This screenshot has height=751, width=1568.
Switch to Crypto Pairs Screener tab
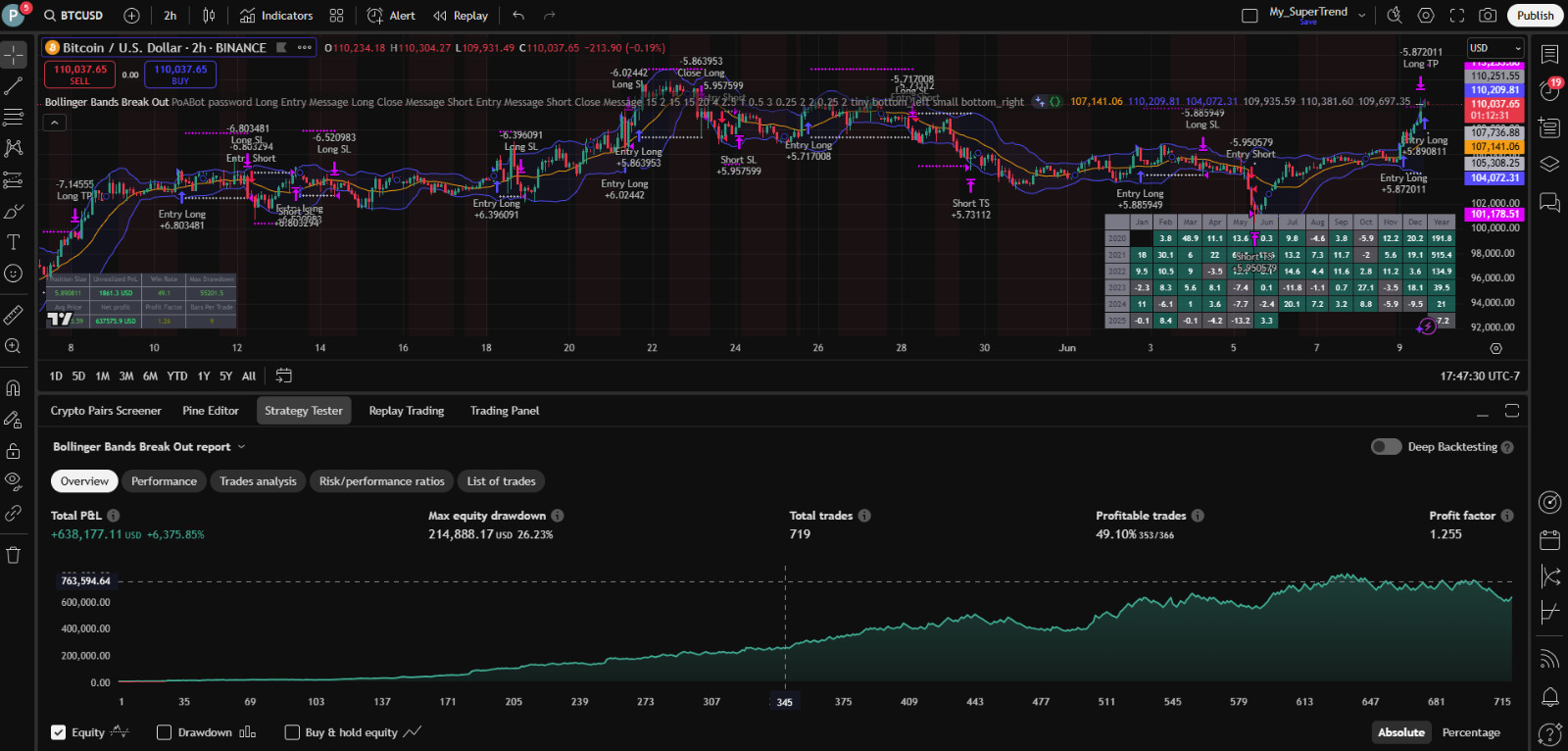(x=106, y=411)
